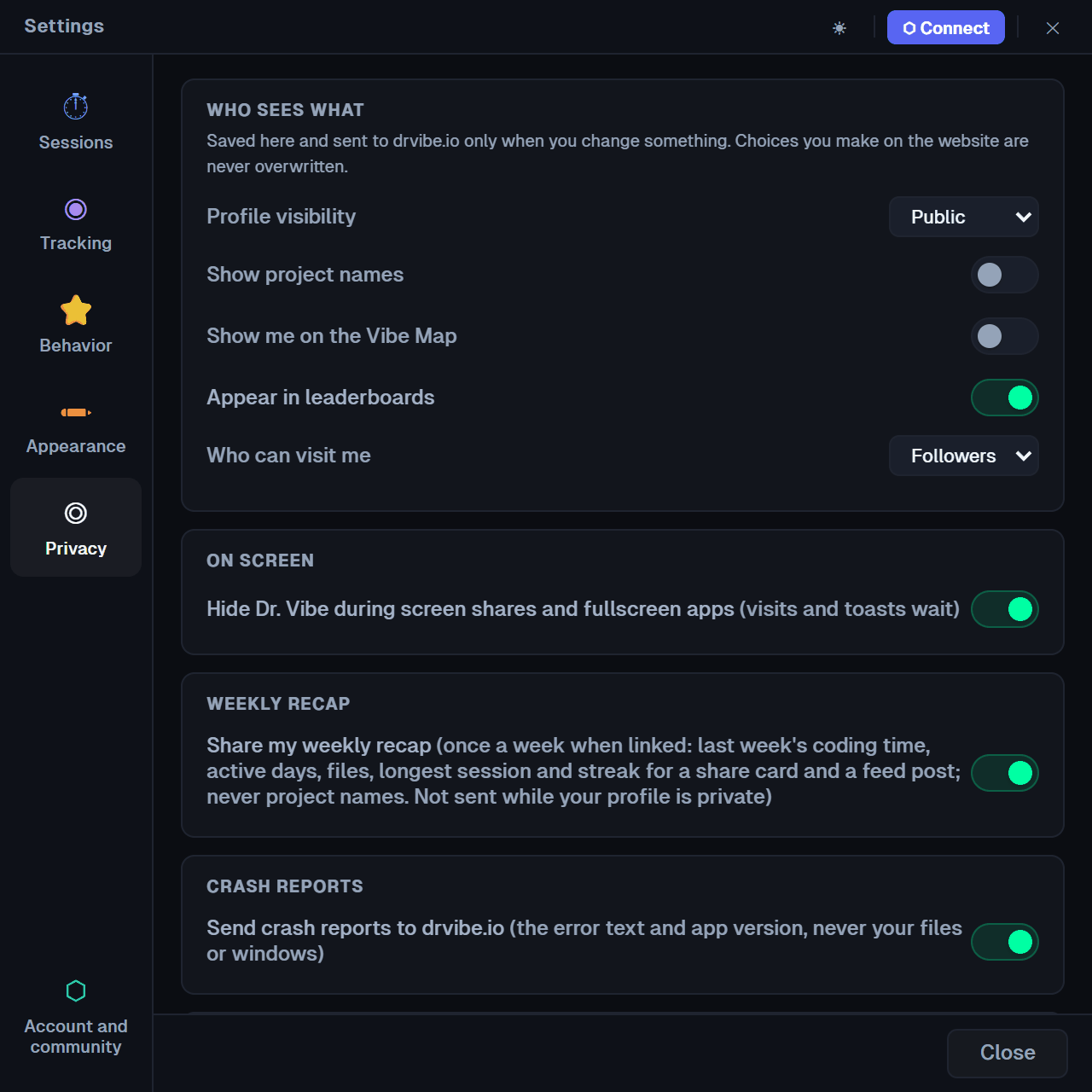Screen dimensions: 1092x1092
Task: Click the 'Who can visit me' label
Action: coord(288,456)
